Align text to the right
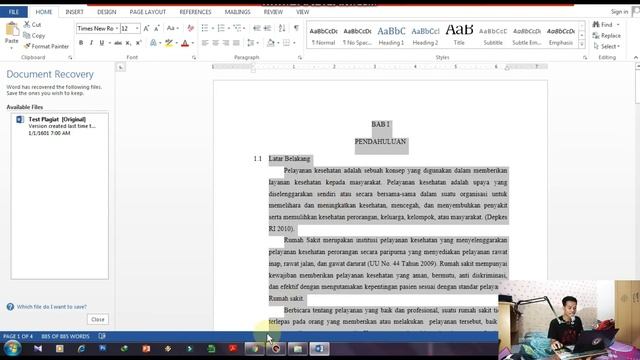This screenshot has width=640, height=360. [226, 43]
